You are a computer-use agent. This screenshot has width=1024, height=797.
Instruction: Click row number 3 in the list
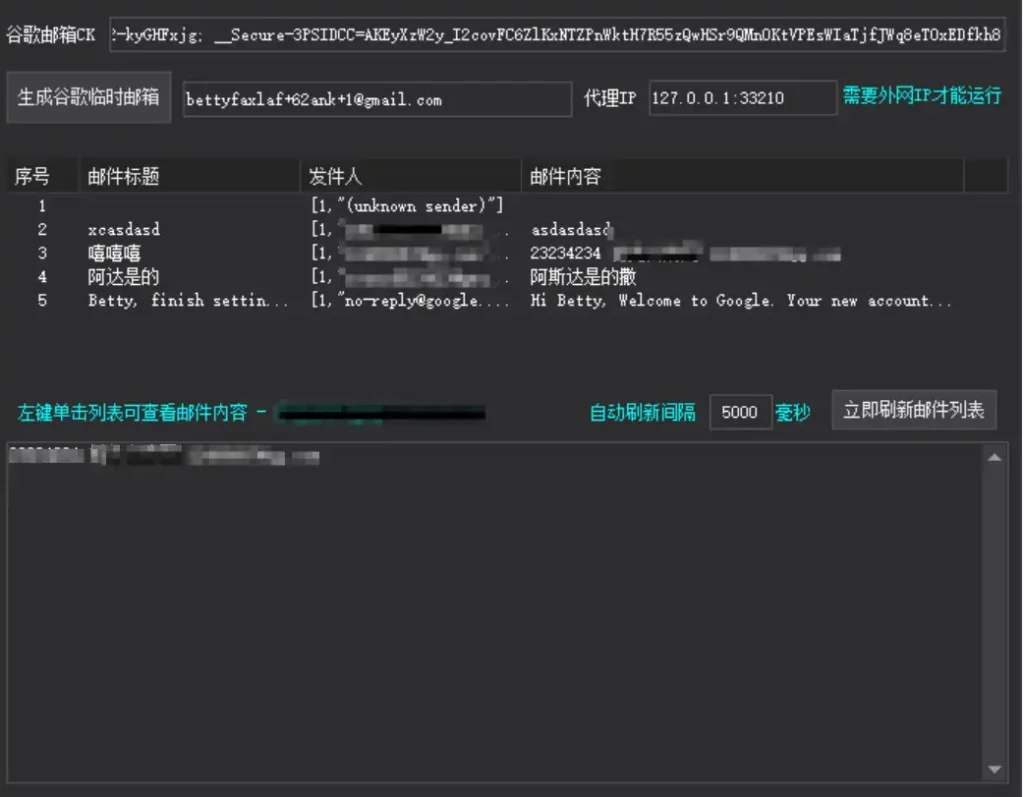(42, 253)
